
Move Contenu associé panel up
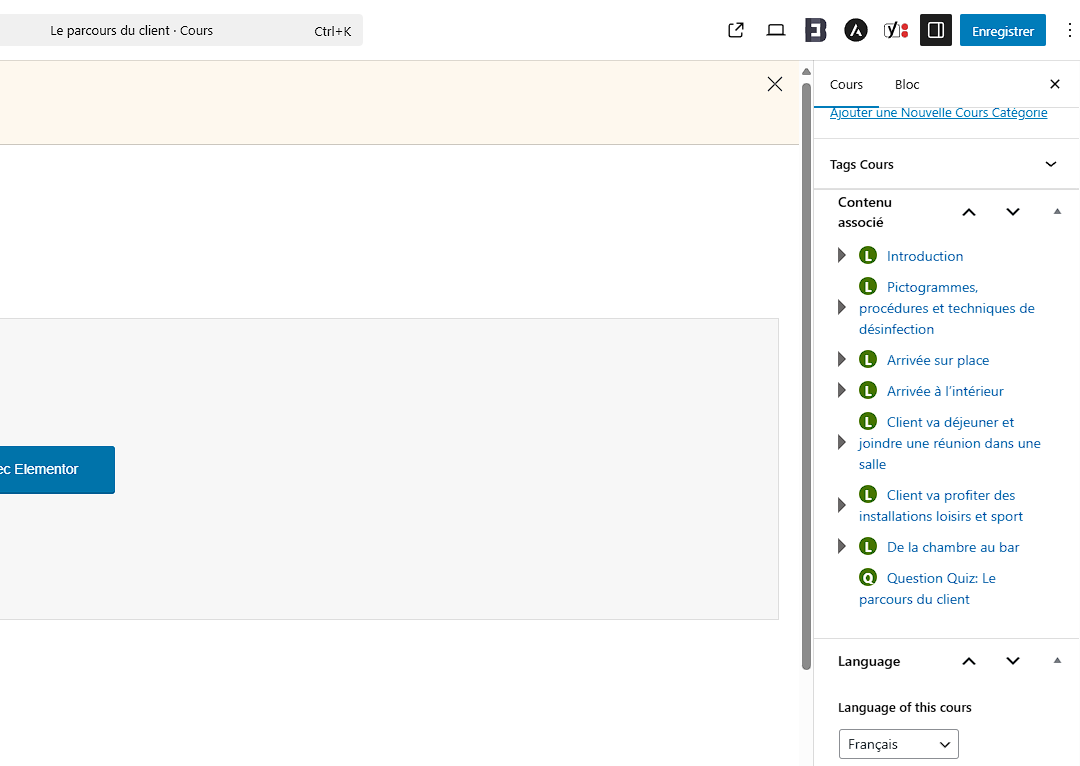(x=968, y=212)
